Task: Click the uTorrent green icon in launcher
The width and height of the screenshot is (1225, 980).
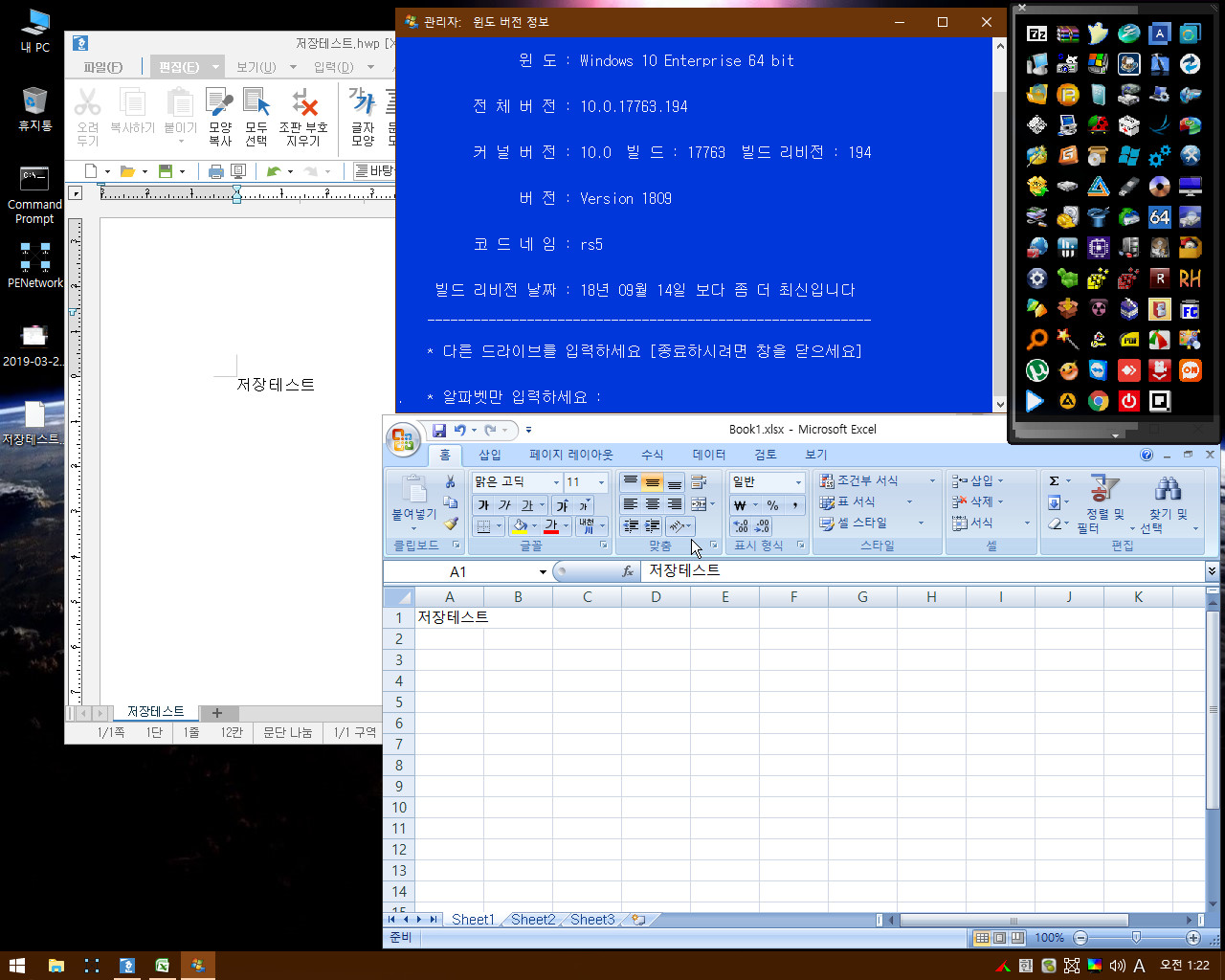Action: (1037, 370)
